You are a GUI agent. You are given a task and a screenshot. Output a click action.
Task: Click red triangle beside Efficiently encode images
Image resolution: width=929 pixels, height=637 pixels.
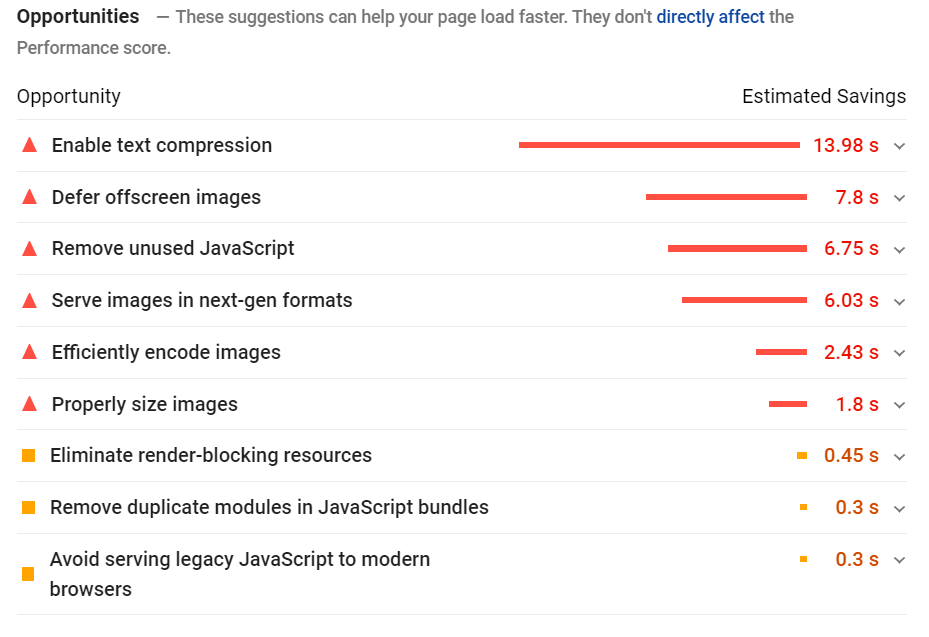tap(29, 352)
